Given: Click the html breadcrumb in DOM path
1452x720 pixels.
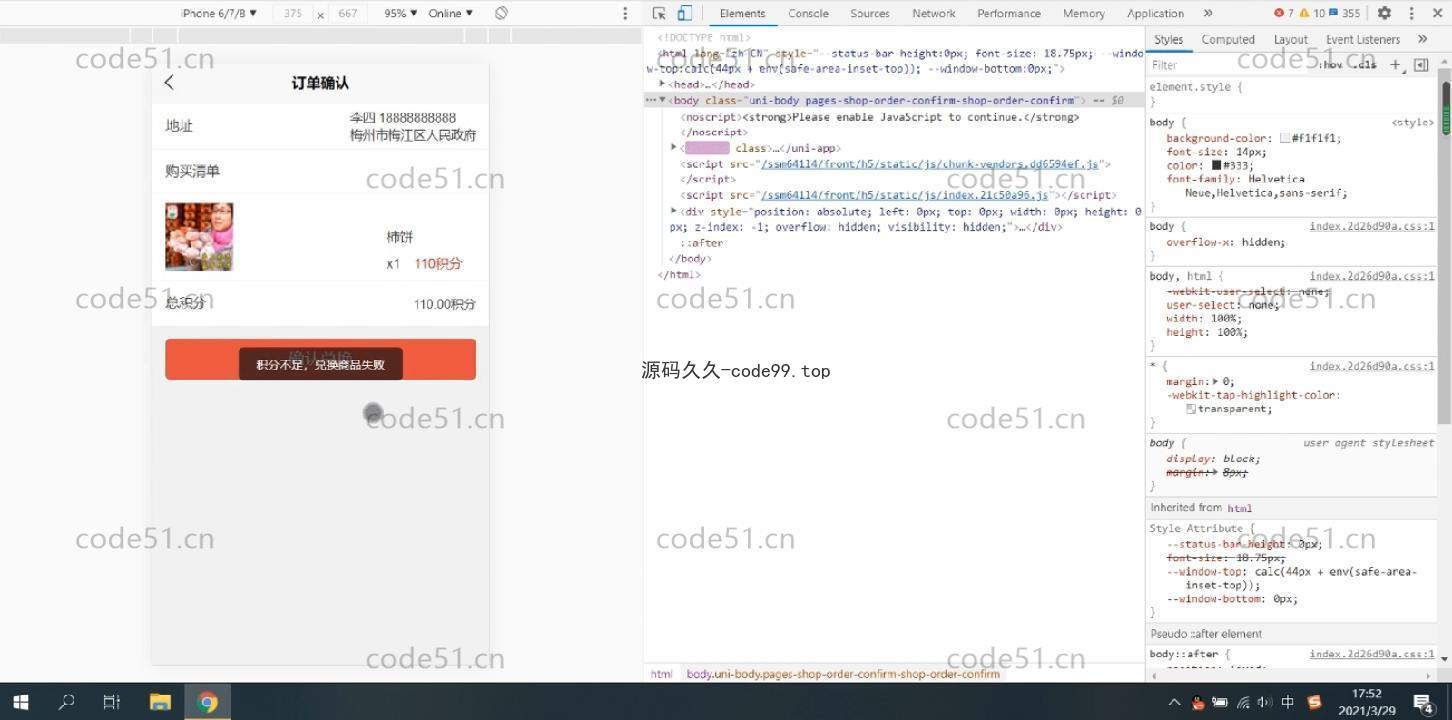Looking at the screenshot, I should (x=661, y=674).
